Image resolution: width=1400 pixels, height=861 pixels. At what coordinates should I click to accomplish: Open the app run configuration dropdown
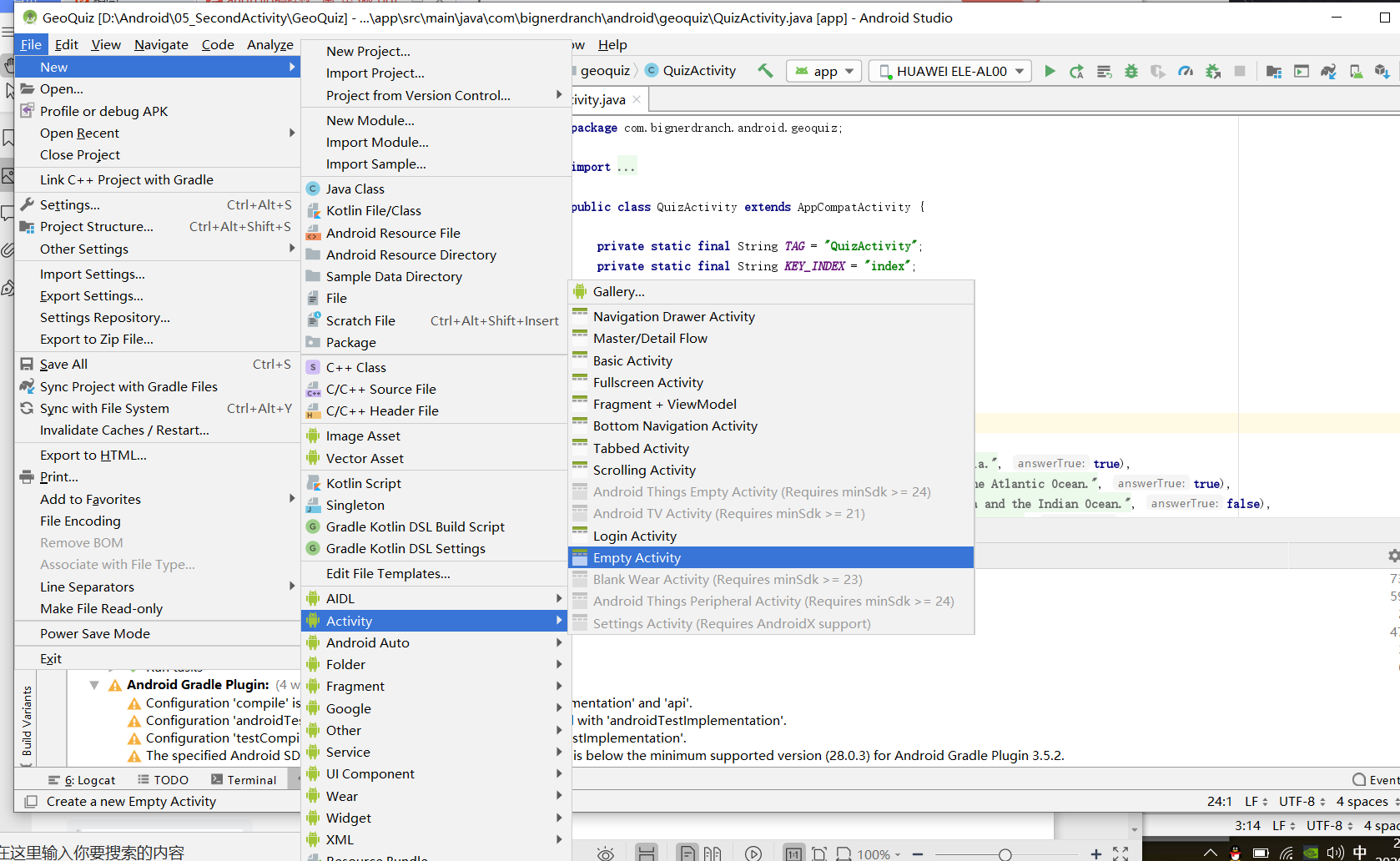tap(823, 71)
